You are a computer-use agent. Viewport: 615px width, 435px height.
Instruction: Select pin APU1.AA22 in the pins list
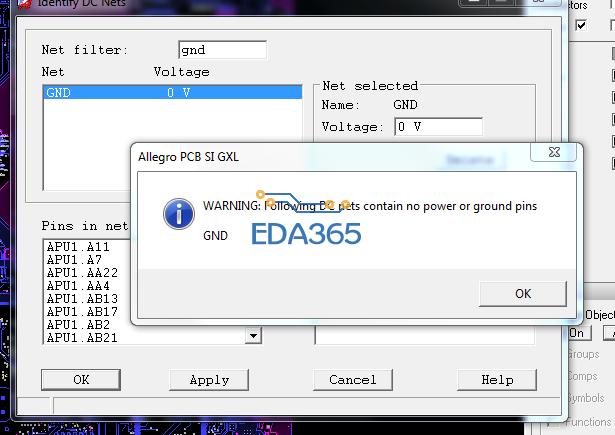[82, 273]
